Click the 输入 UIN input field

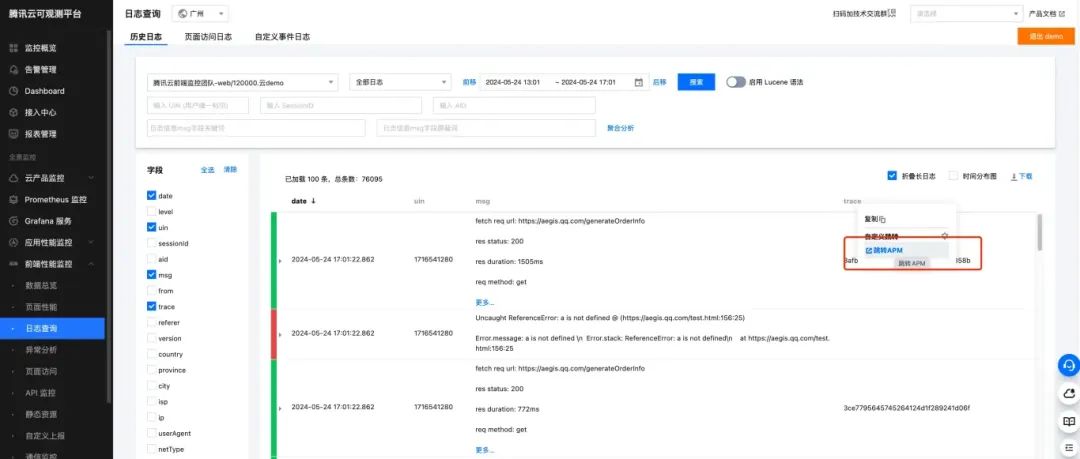[x=198, y=105]
